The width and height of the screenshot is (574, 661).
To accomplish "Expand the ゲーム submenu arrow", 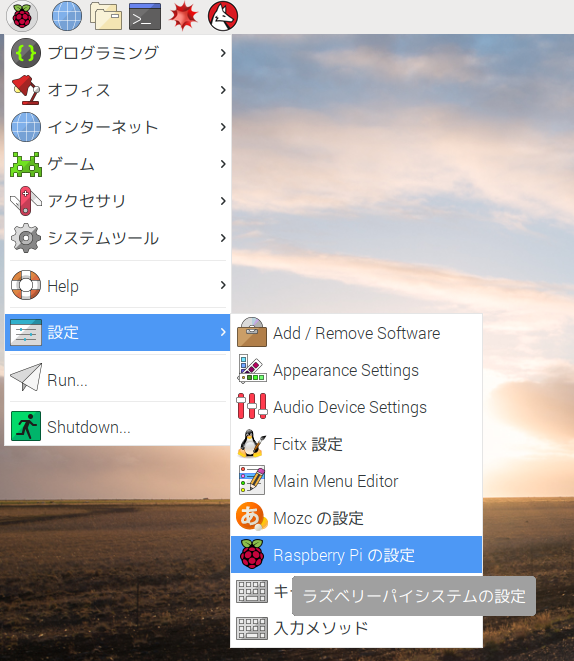I will [x=223, y=164].
